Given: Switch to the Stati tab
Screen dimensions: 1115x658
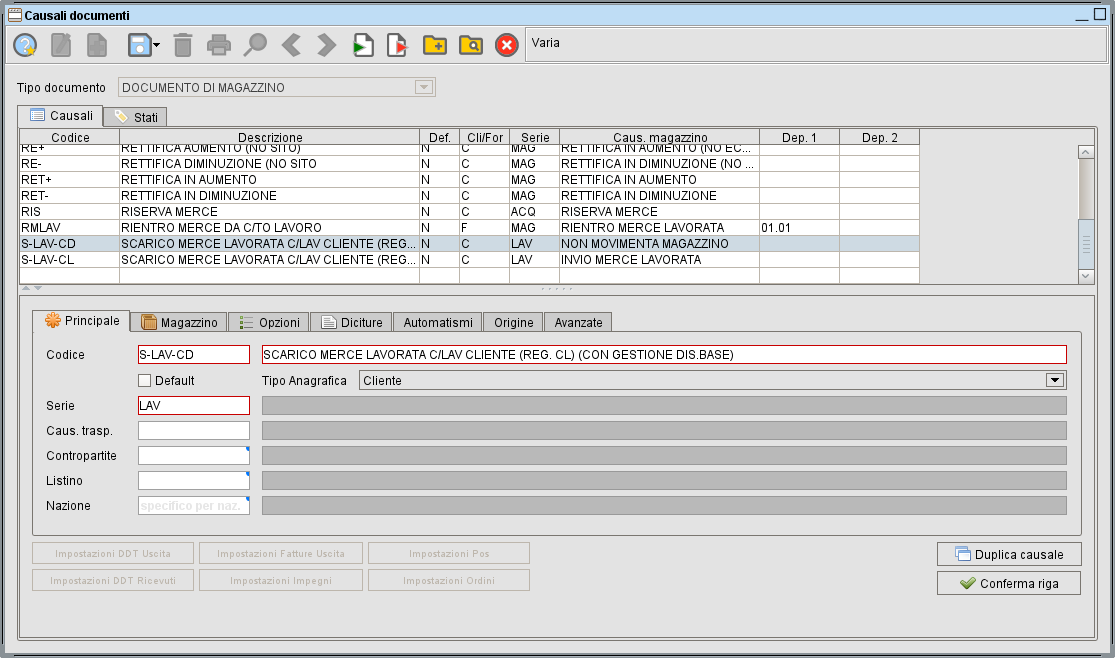Looking at the screenshot, I should pyautogui.click(x=140, y=117).
